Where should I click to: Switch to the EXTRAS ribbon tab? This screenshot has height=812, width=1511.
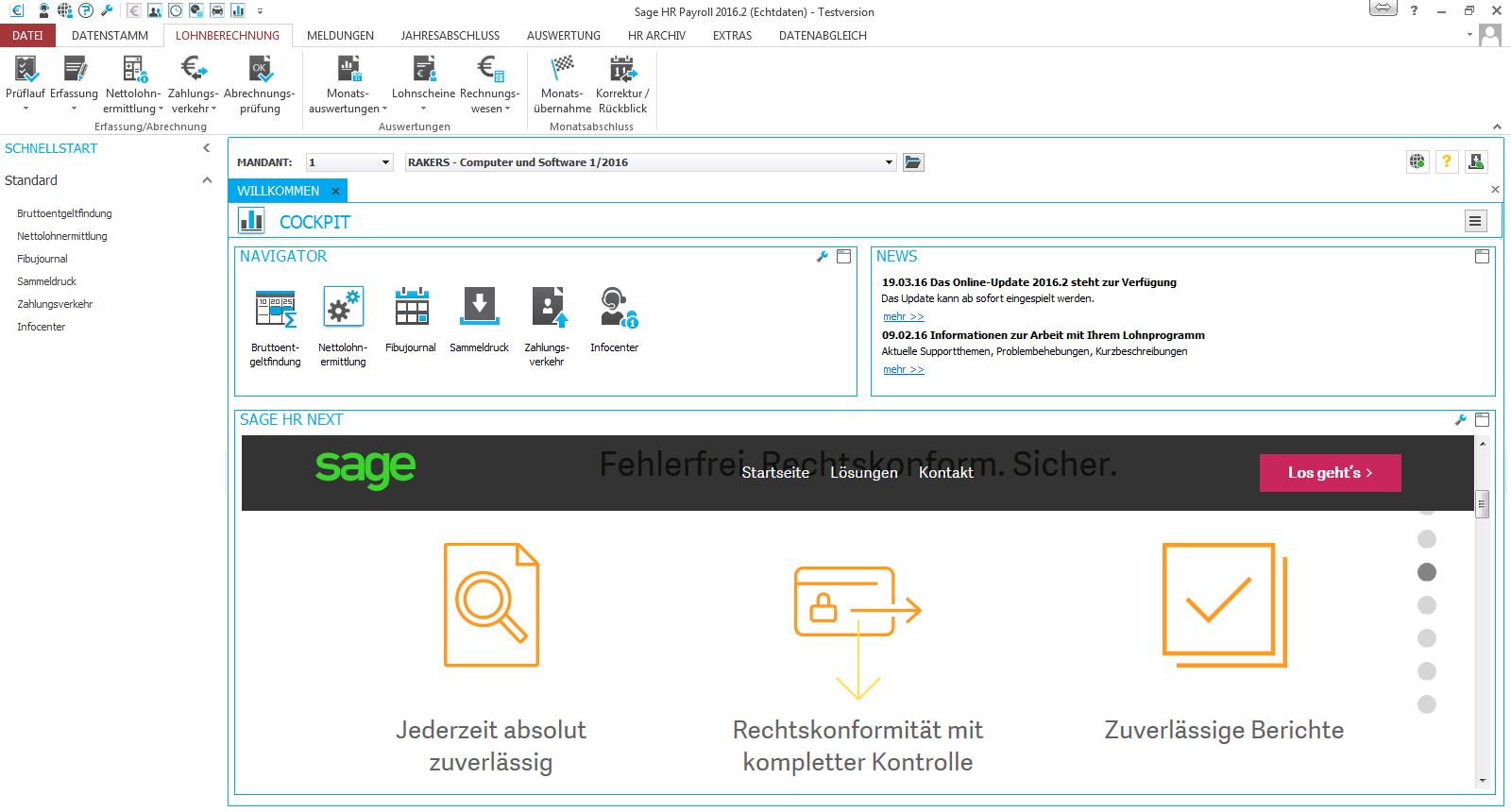point(732,36)
